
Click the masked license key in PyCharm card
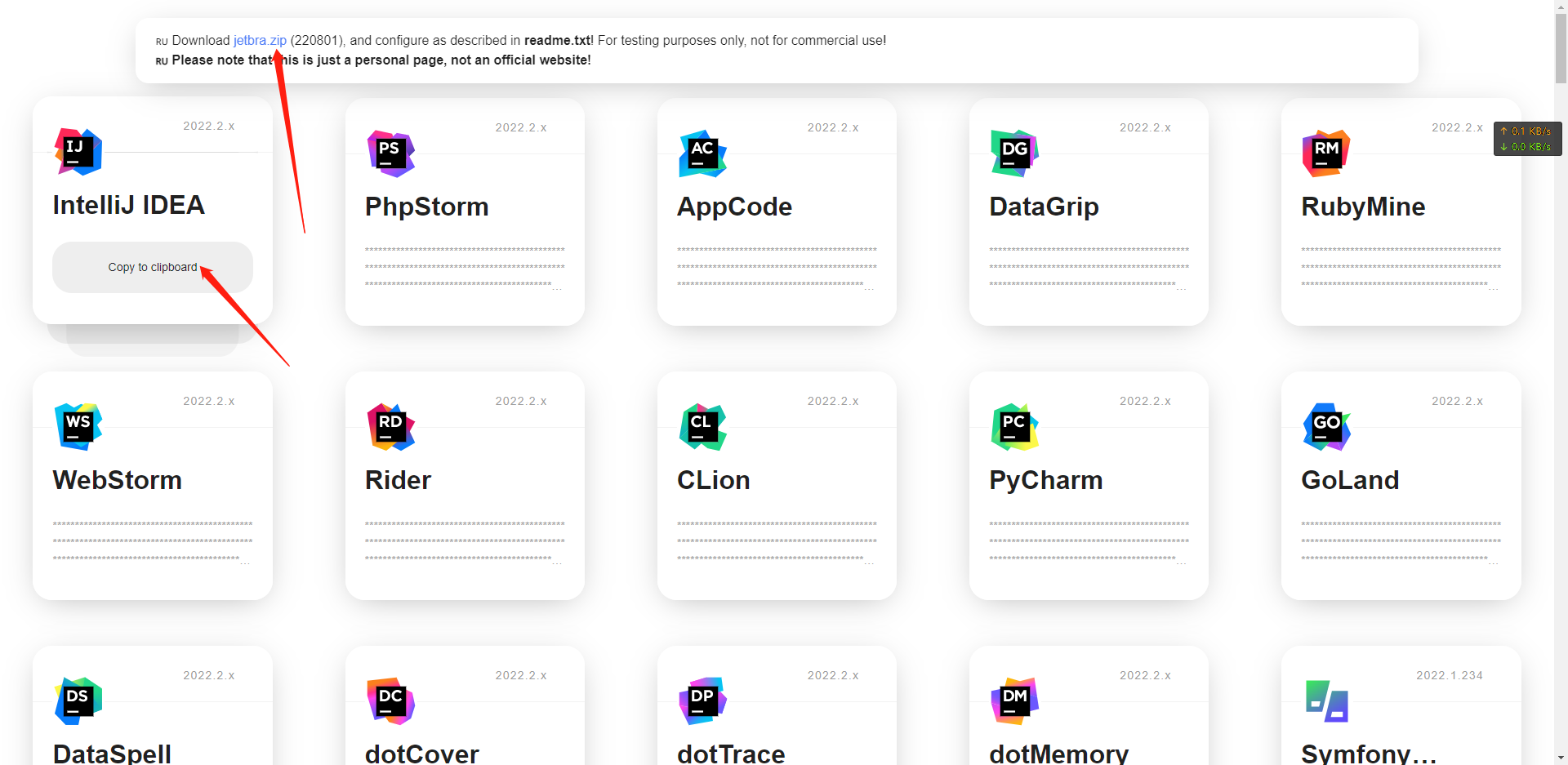1089,541
